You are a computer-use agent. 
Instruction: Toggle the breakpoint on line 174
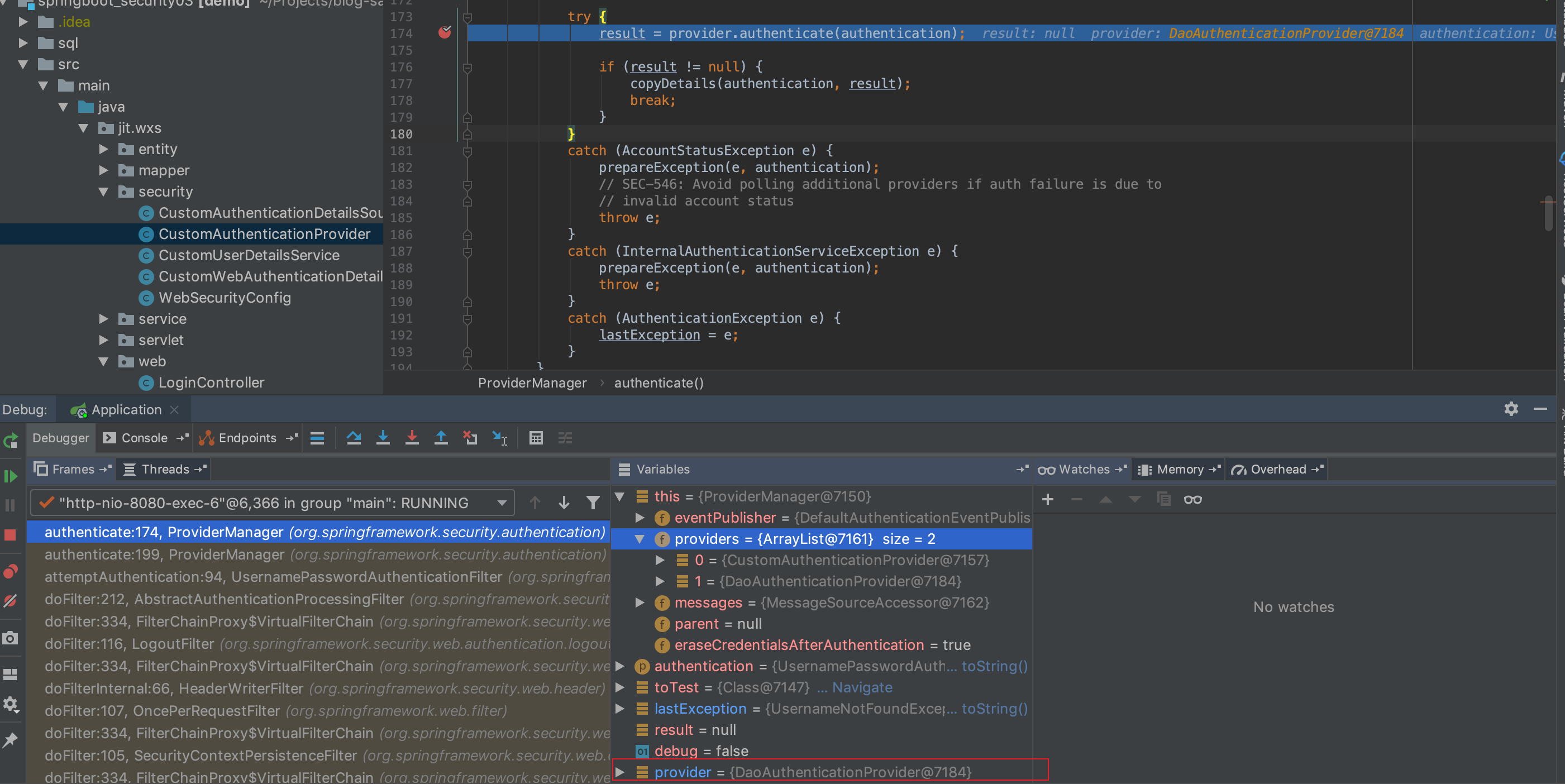point(445,32)
